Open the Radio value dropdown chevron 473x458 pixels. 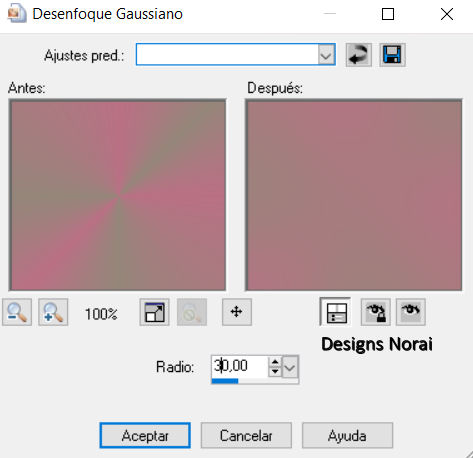(290, 367)
